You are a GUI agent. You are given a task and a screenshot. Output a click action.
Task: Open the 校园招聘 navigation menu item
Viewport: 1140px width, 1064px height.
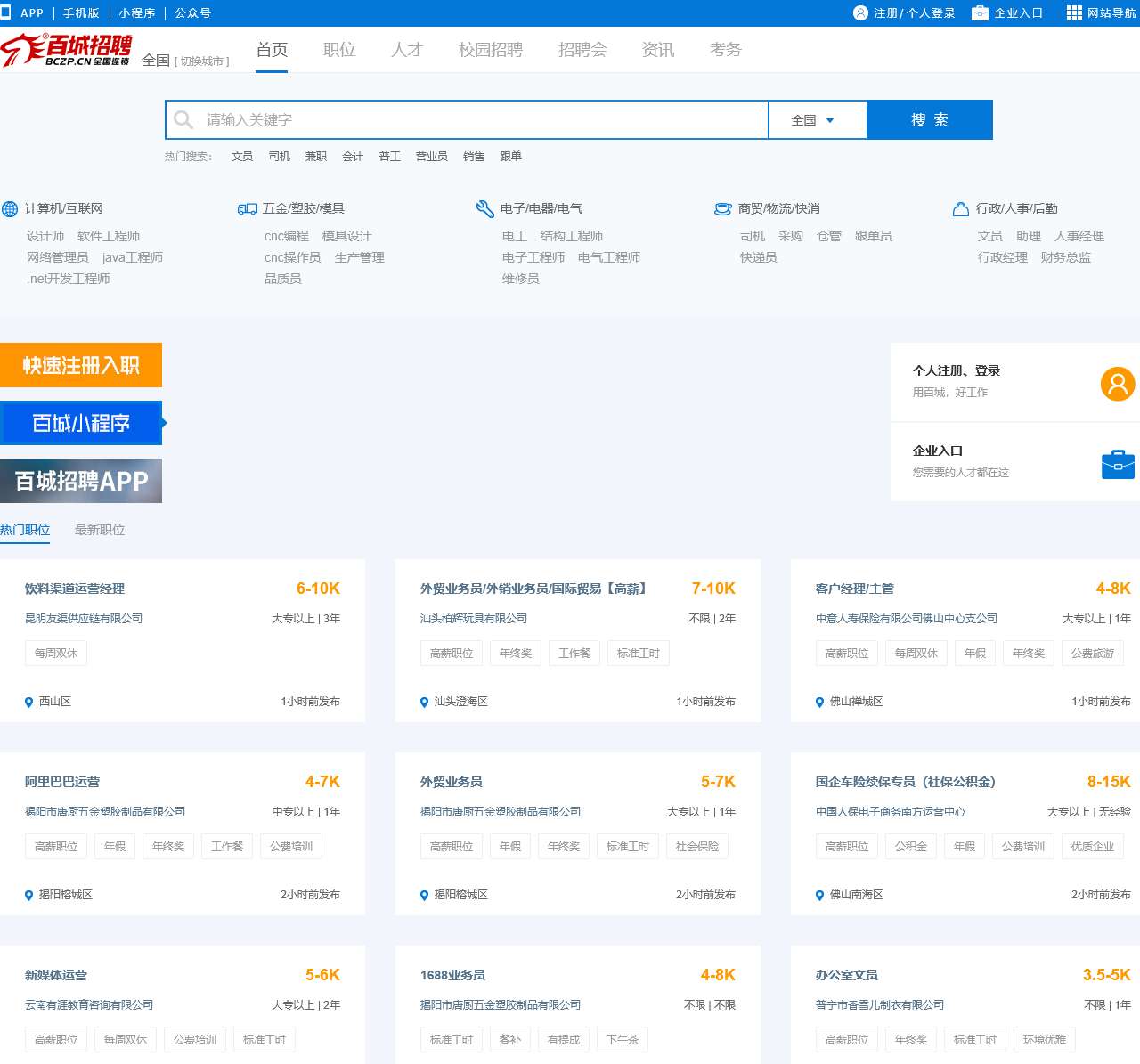pyautogui.click(x=491, y=50)
